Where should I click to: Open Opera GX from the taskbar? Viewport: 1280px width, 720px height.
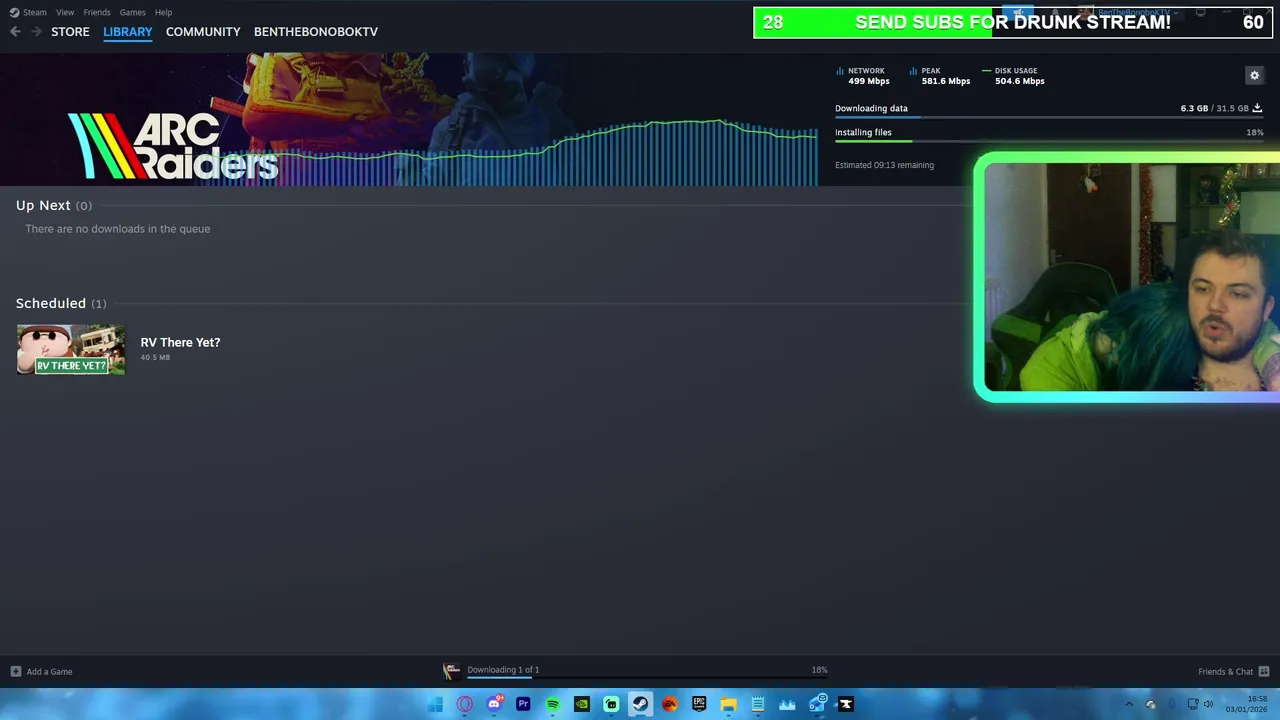click(465, 704)
